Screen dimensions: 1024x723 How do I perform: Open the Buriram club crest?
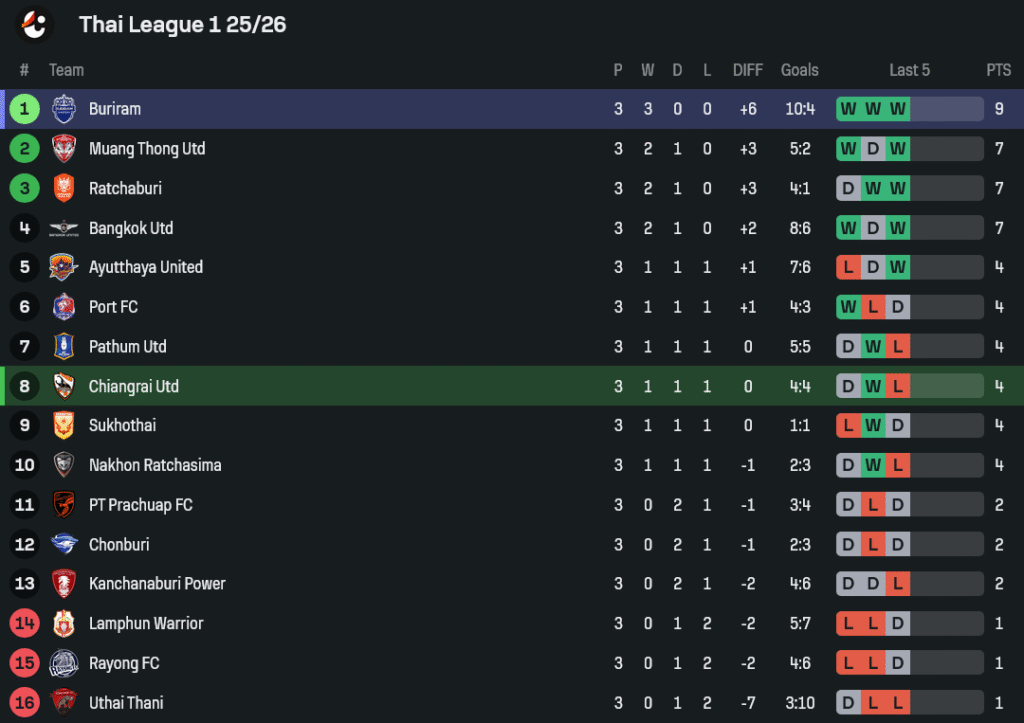pos(64,109)
